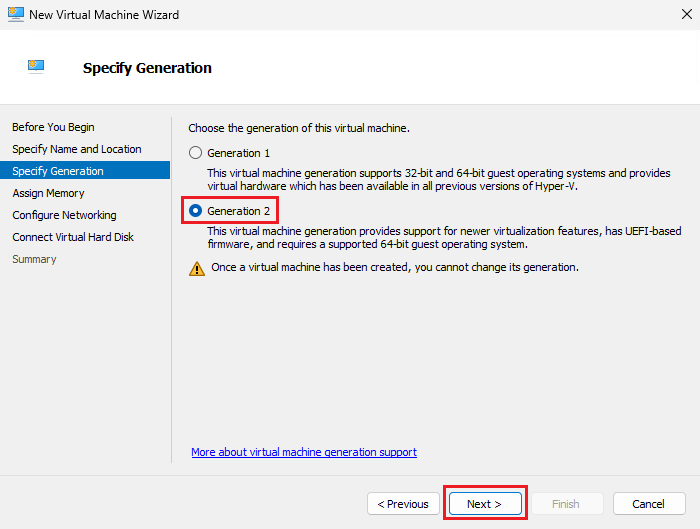This screenshot has width=700, height=529.
Task: Select the Specify Generation step in sidebar
Action: [x=58, y=171]
